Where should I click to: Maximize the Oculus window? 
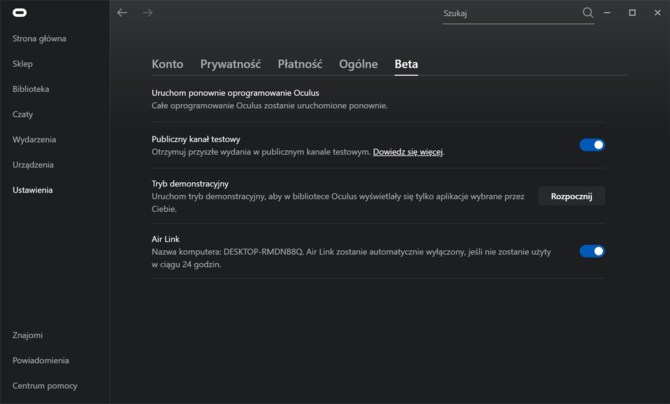(x=632, y=13)
